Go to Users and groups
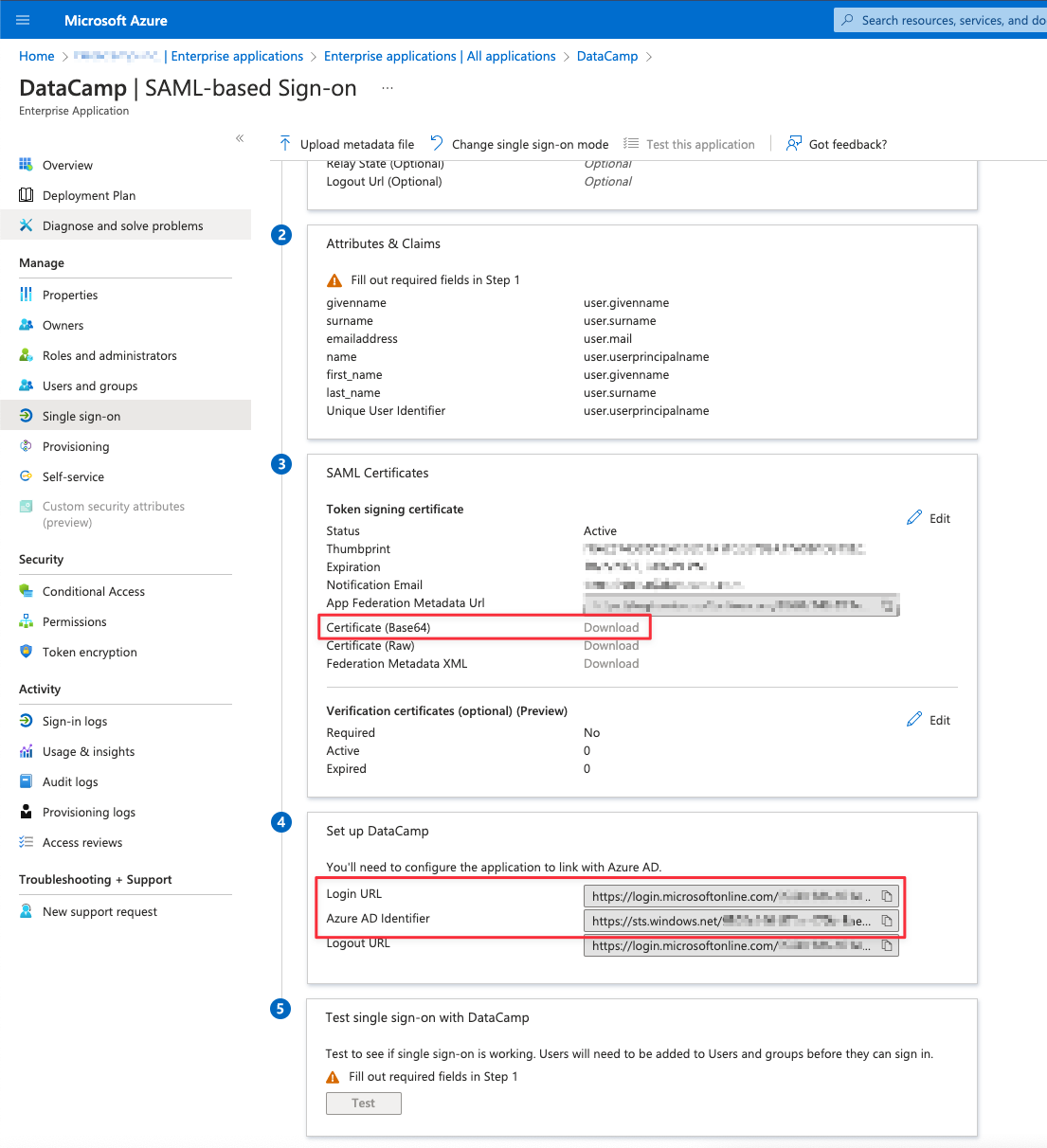 pos(90,386)
